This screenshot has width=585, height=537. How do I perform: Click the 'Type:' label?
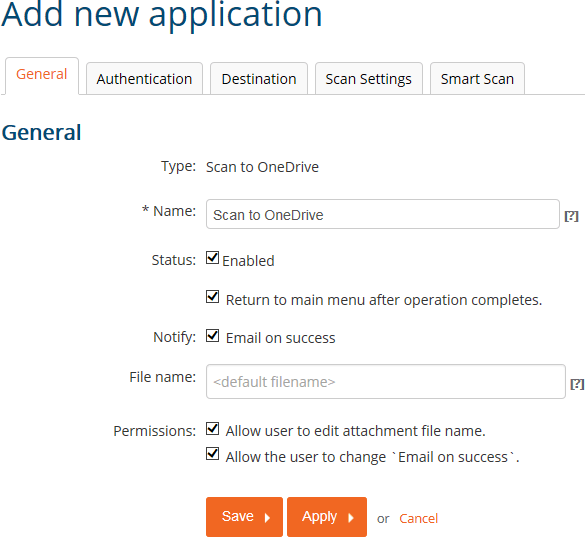(x=178, y=166)
